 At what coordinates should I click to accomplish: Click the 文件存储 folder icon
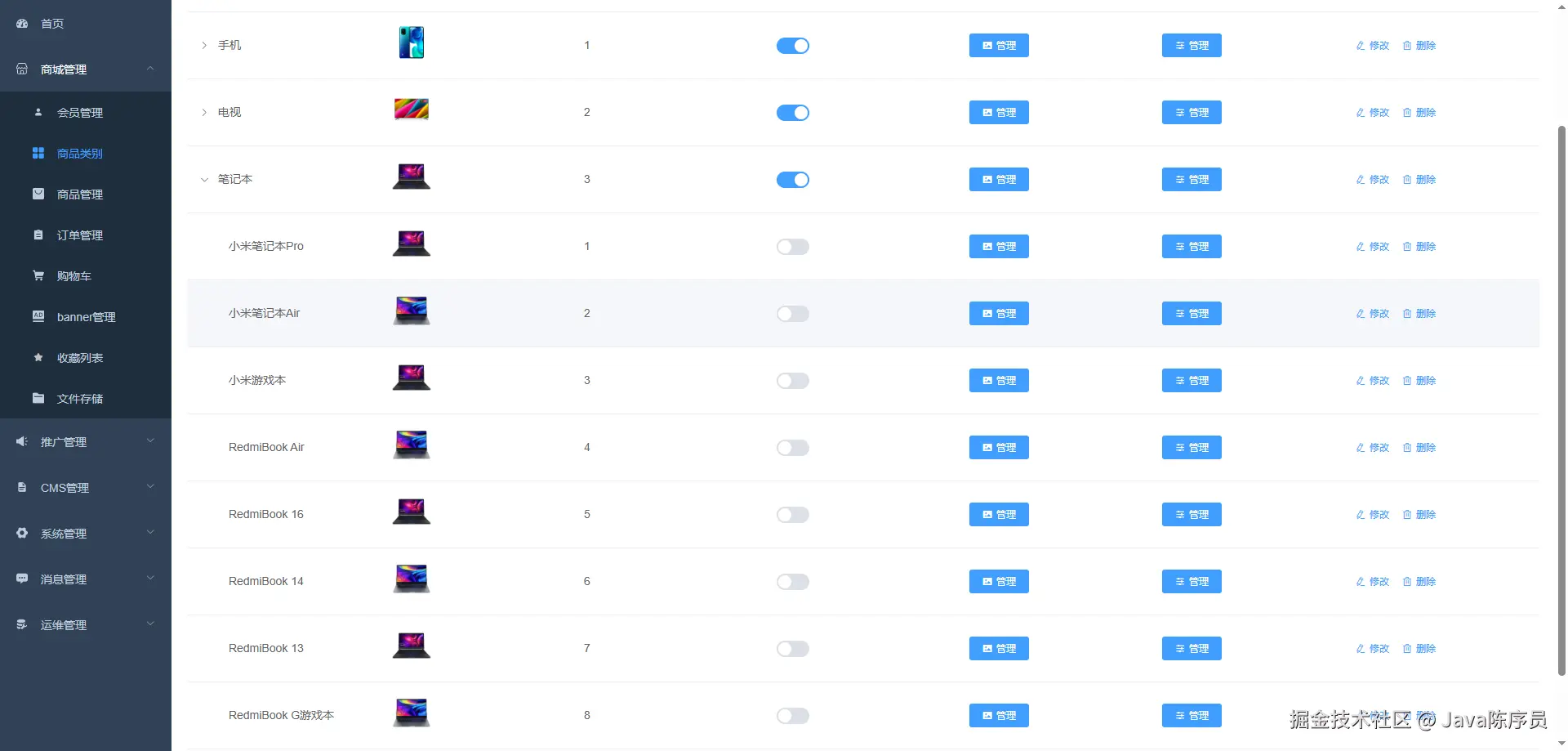click(x=38, y=399)
